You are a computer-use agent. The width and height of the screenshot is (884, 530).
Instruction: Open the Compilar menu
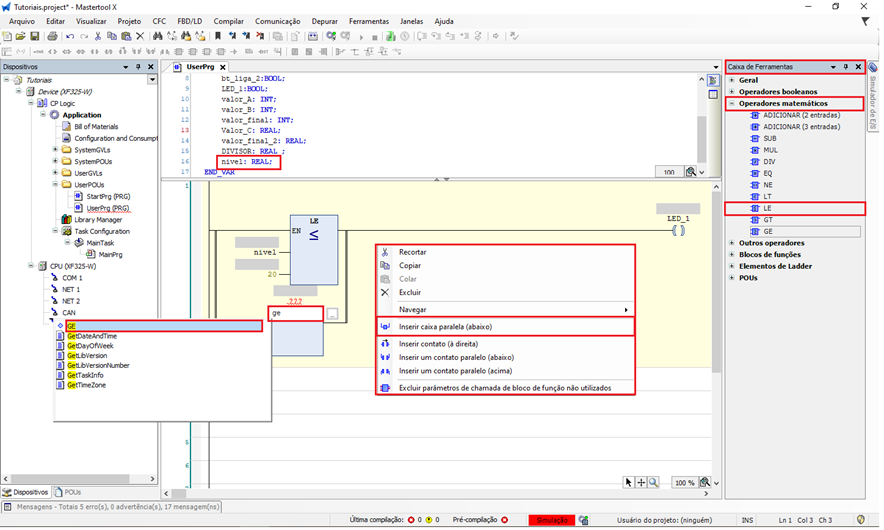(228, 21)
